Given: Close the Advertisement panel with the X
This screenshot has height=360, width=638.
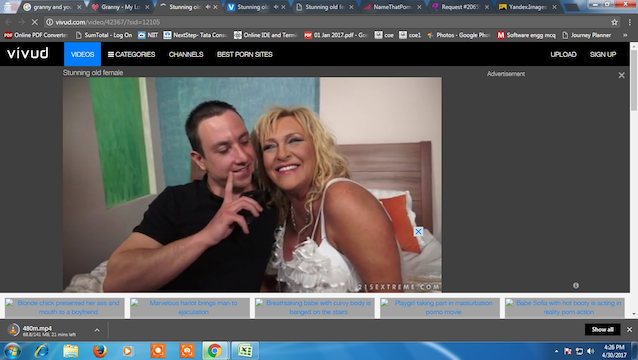Looking at the screenshot, I should point(621,75).
